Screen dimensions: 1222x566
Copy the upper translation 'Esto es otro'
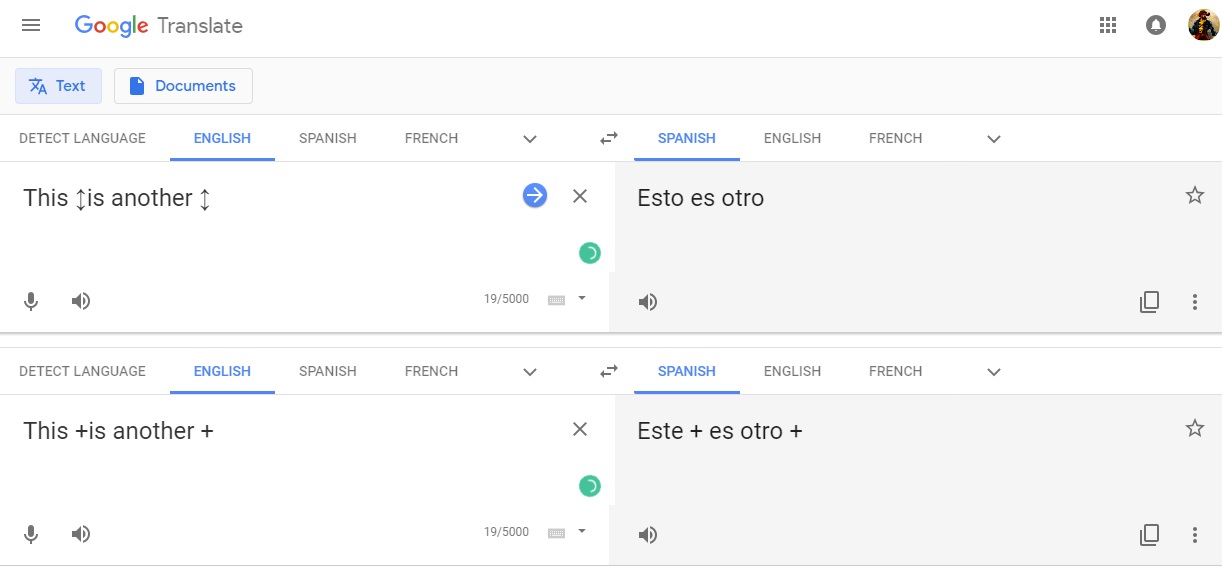(1150, 301)
